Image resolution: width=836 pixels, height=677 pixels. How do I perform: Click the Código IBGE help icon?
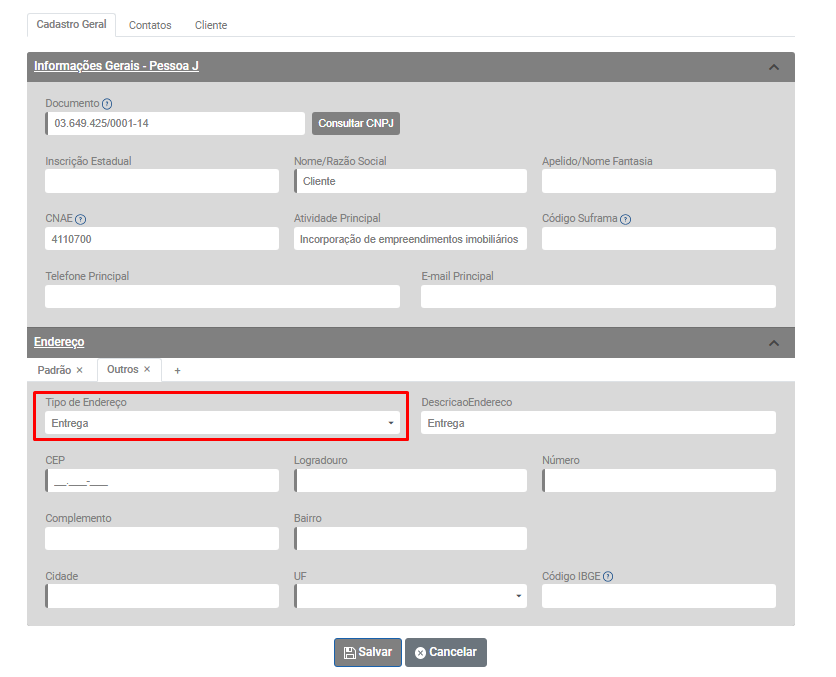(x=608, y=576)
